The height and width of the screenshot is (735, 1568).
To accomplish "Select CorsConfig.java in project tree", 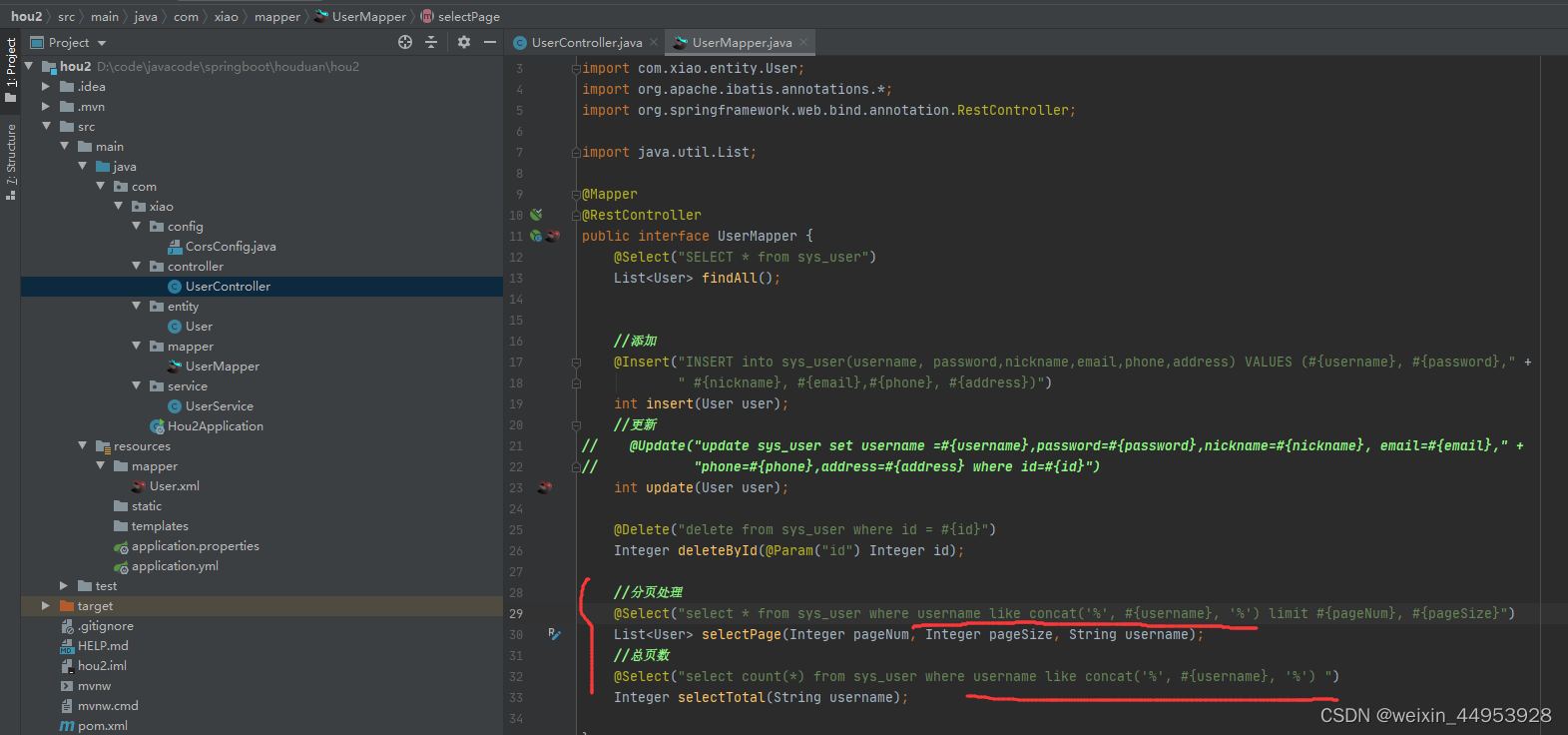I will coord(231,246).
